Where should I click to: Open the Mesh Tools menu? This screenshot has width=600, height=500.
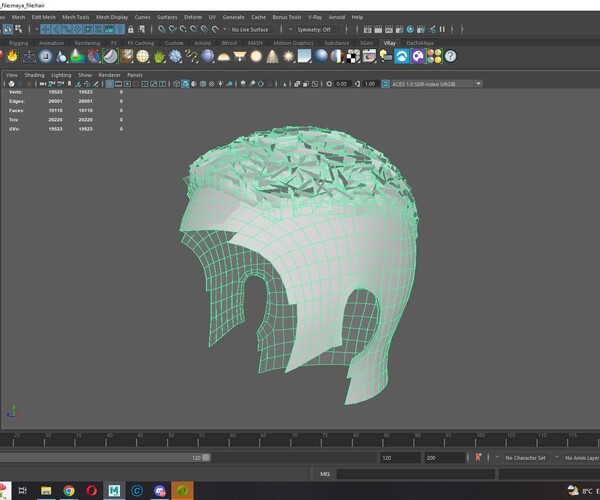coord(76,17)
